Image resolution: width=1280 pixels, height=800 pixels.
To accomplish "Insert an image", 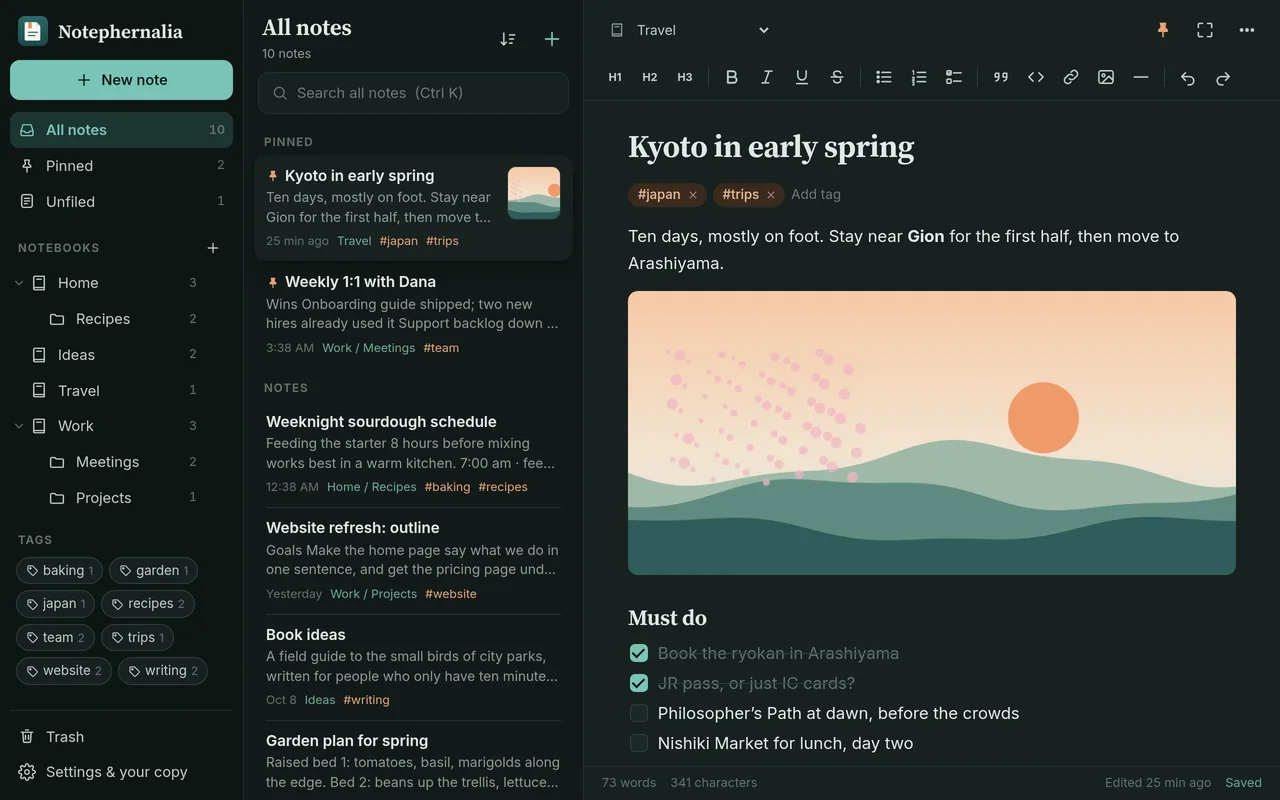I will click(1106, 78).
